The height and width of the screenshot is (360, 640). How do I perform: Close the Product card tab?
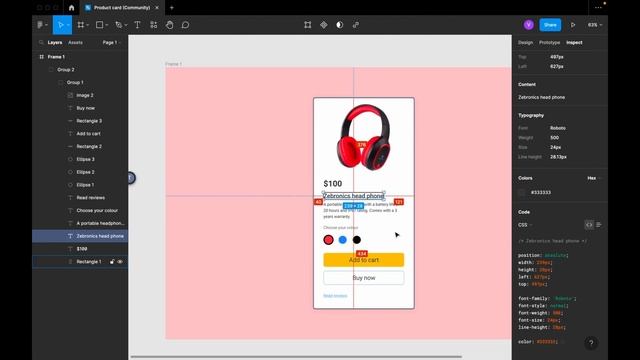tap(157, 8)
